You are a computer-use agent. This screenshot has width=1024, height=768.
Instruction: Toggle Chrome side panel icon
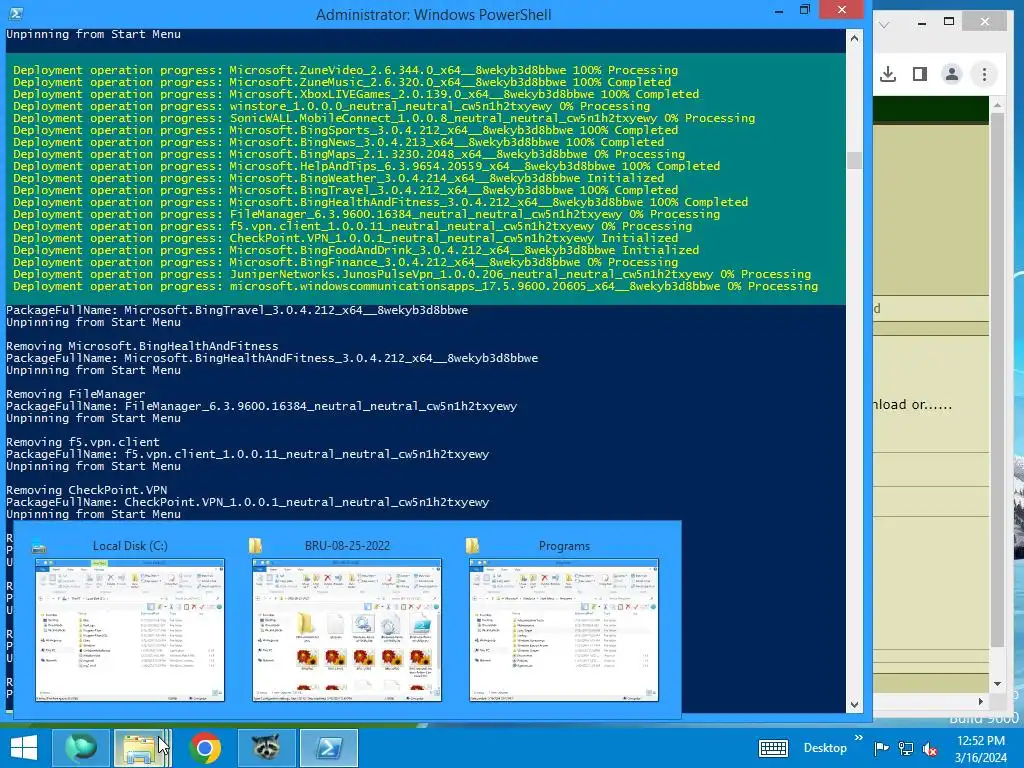point(920,74)
